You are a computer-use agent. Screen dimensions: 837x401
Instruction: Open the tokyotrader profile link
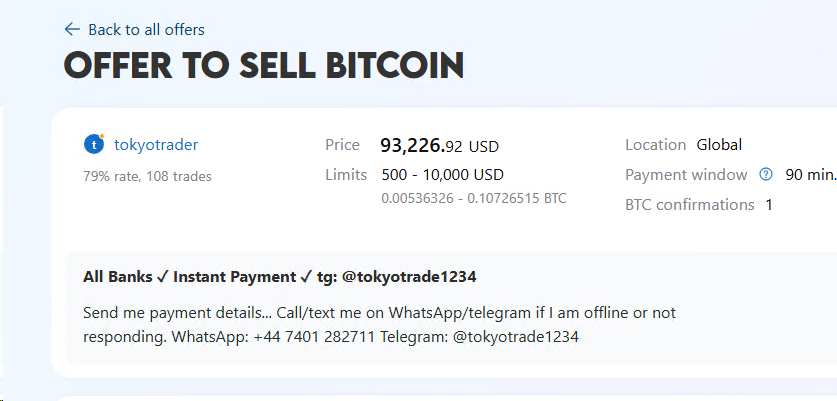click(x=156, y=145)
